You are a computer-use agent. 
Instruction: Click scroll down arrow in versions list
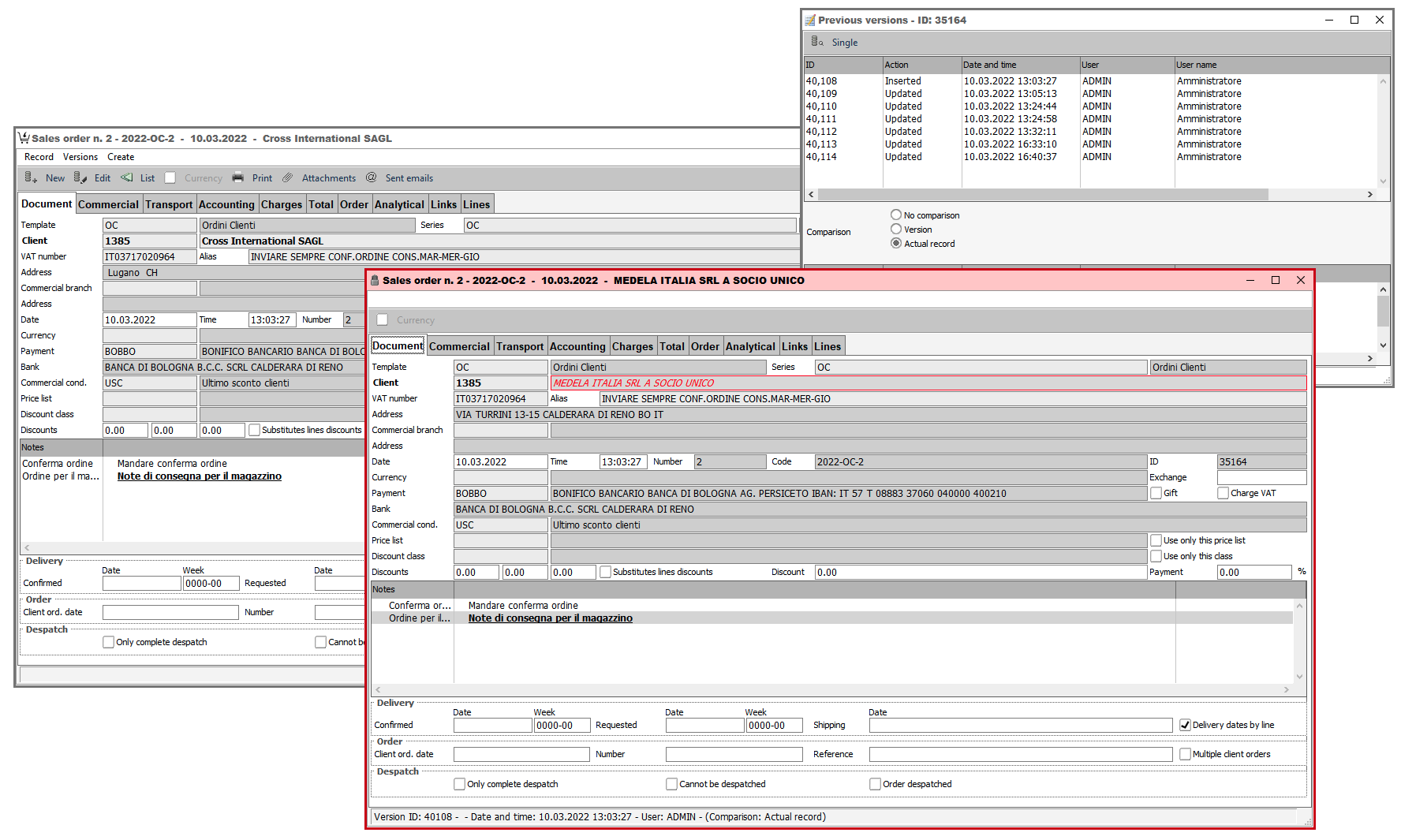point(1383,181)
